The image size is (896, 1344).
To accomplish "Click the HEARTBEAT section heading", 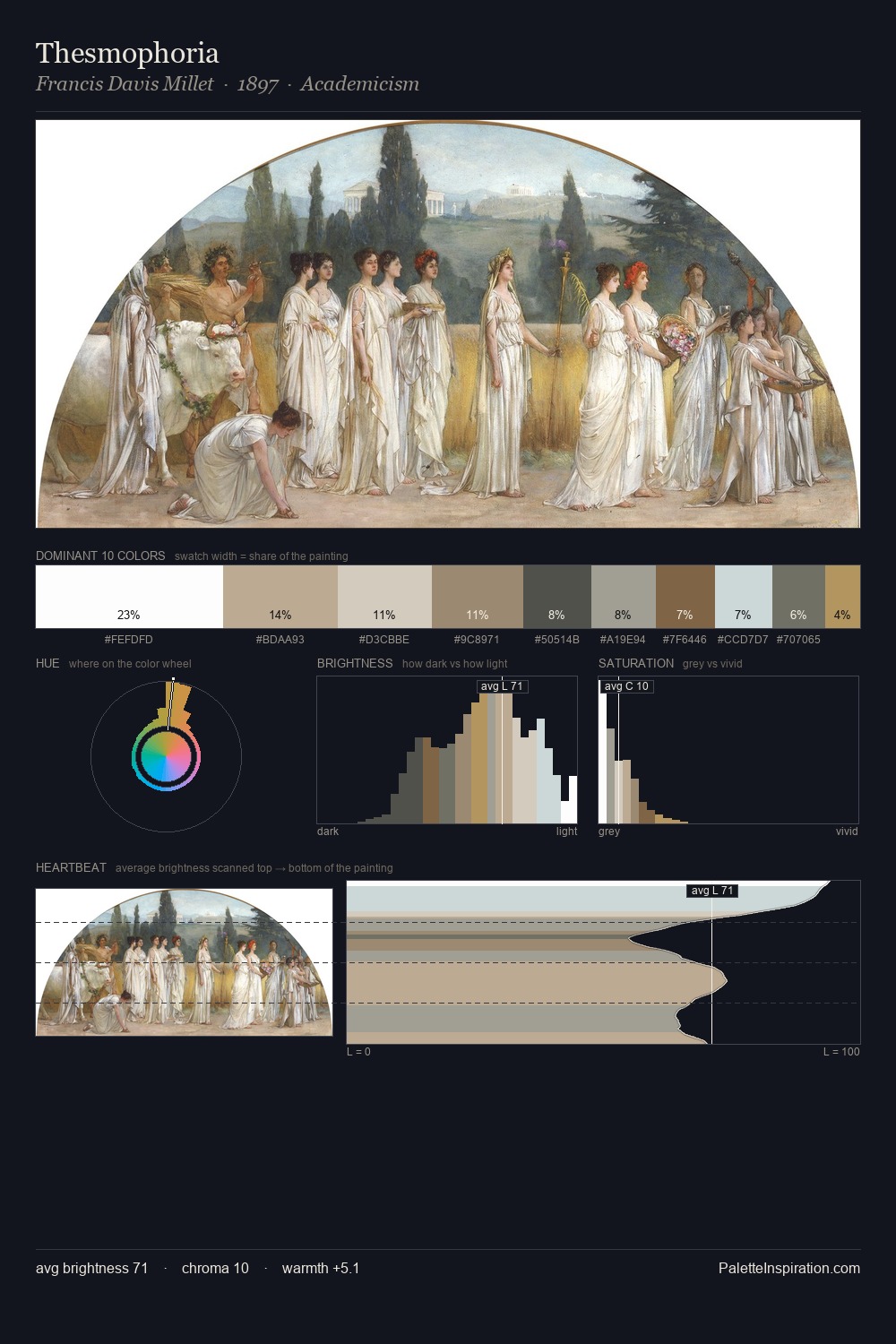I will click(x=71, y=867).
